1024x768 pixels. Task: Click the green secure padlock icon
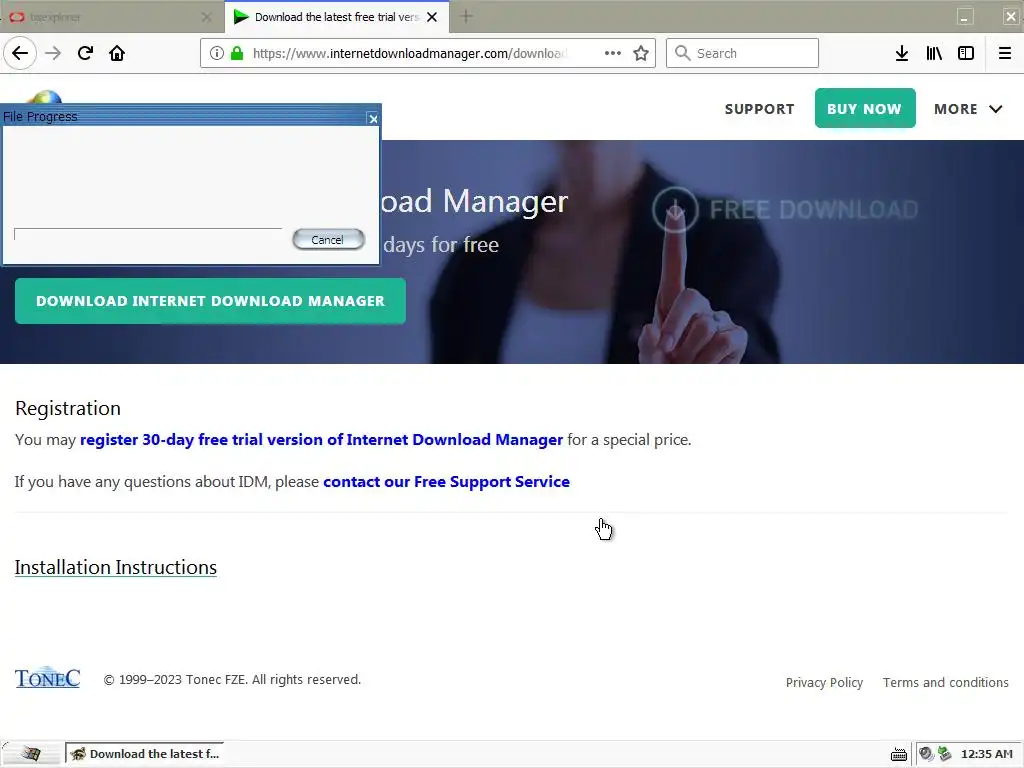point(237,53)
